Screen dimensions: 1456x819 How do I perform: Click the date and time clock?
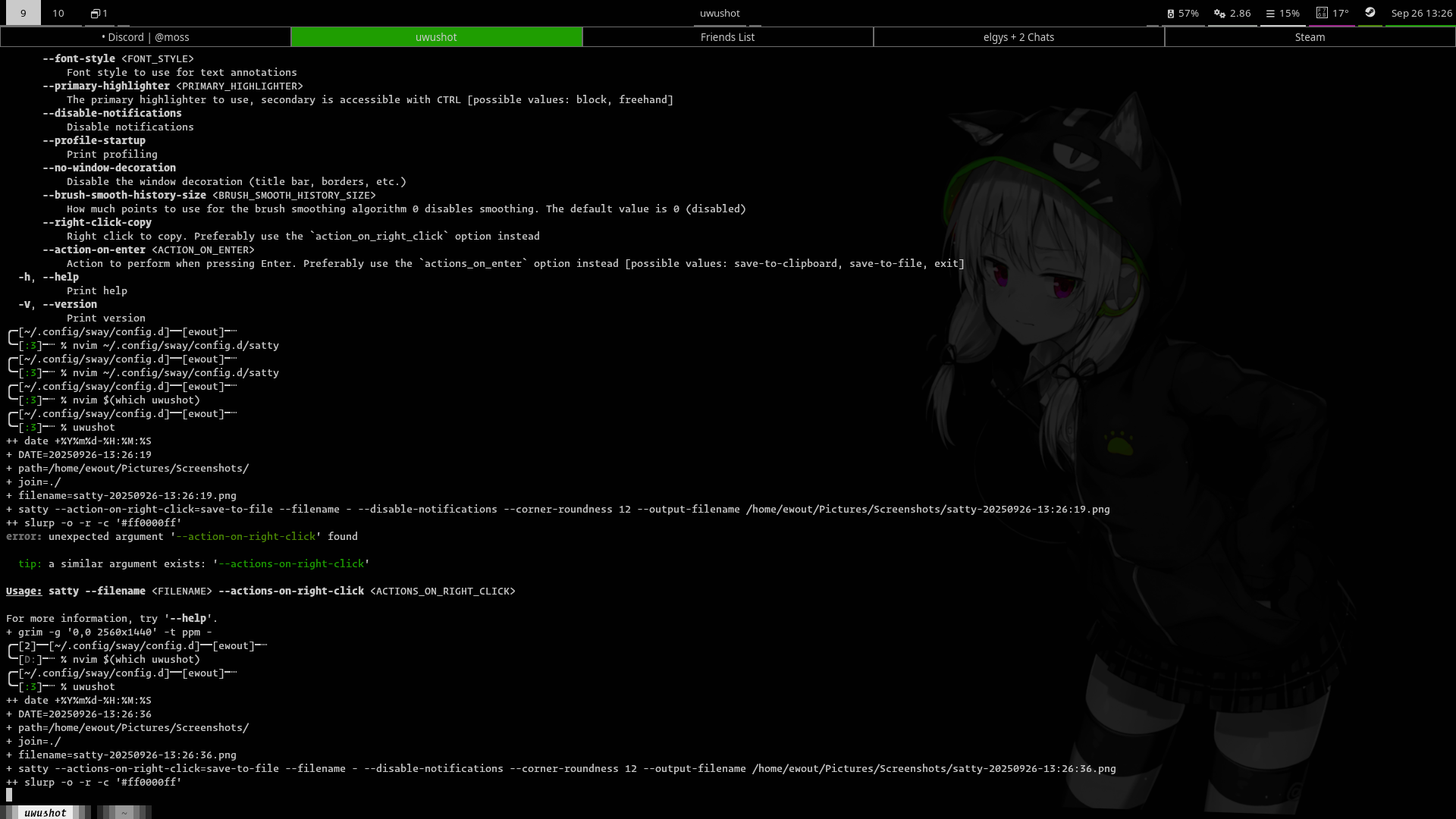click(x=1421, y=13)
